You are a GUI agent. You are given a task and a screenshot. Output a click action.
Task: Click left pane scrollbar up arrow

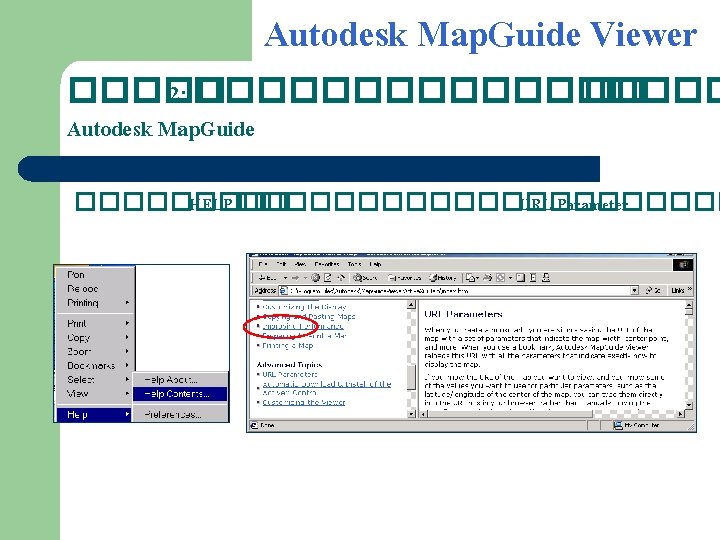[x=411, y=305]
